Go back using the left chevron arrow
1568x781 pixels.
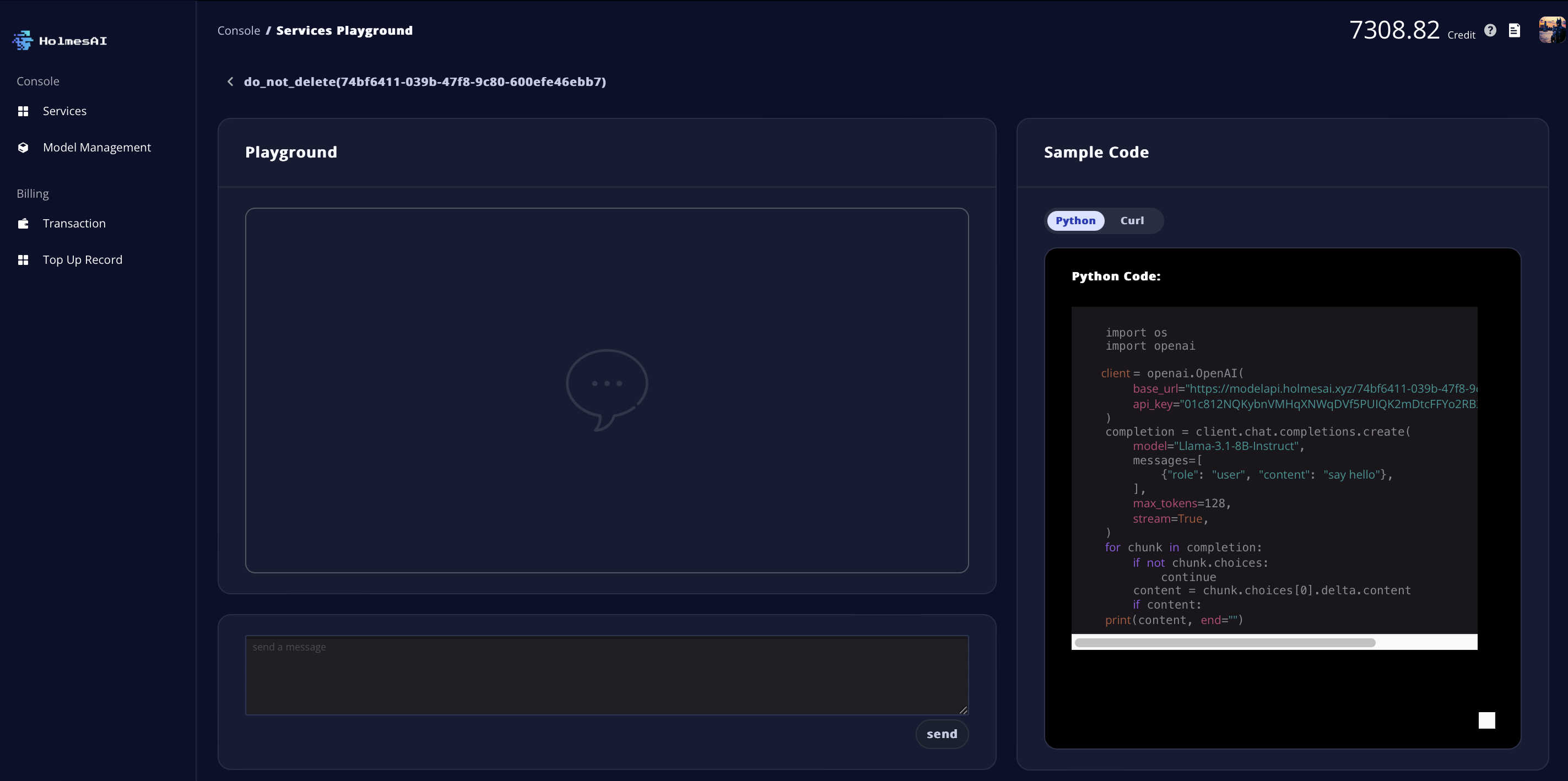point(230,82)
